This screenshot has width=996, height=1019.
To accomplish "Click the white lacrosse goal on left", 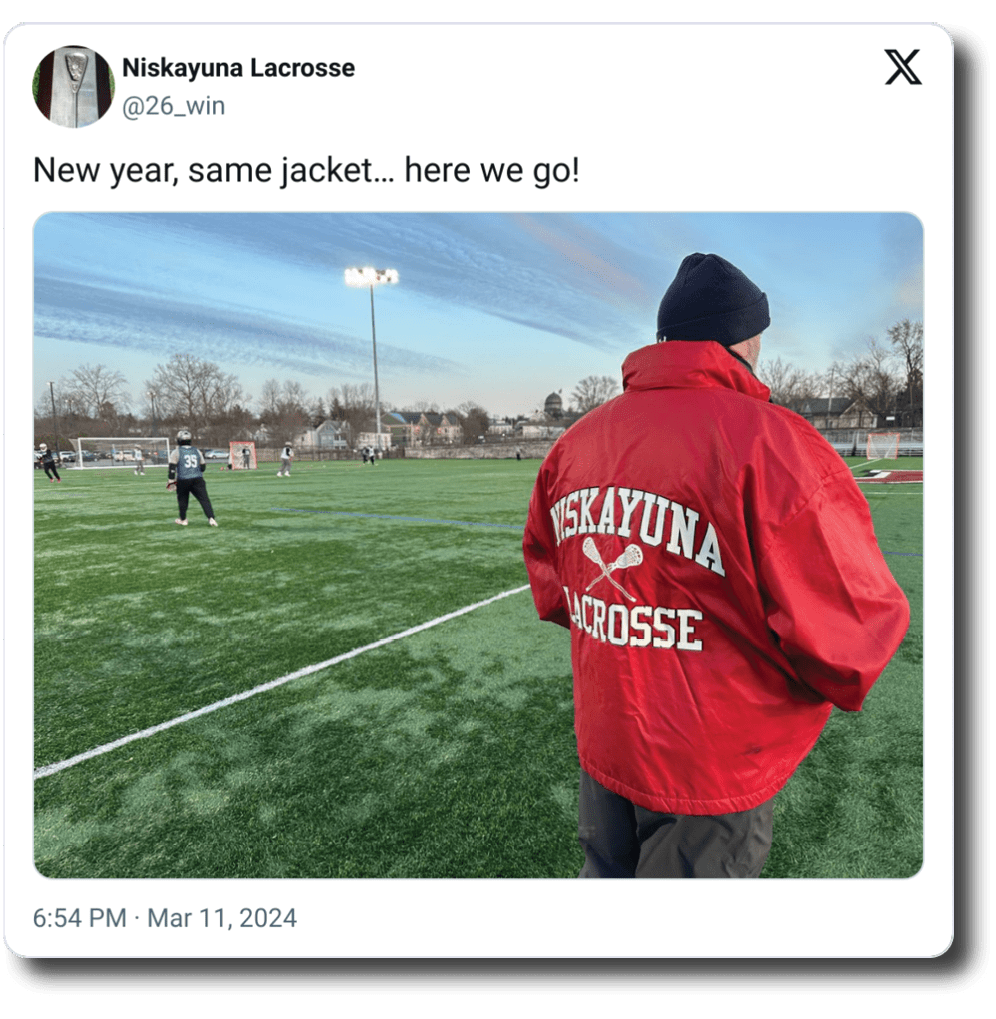I will 123,452.
